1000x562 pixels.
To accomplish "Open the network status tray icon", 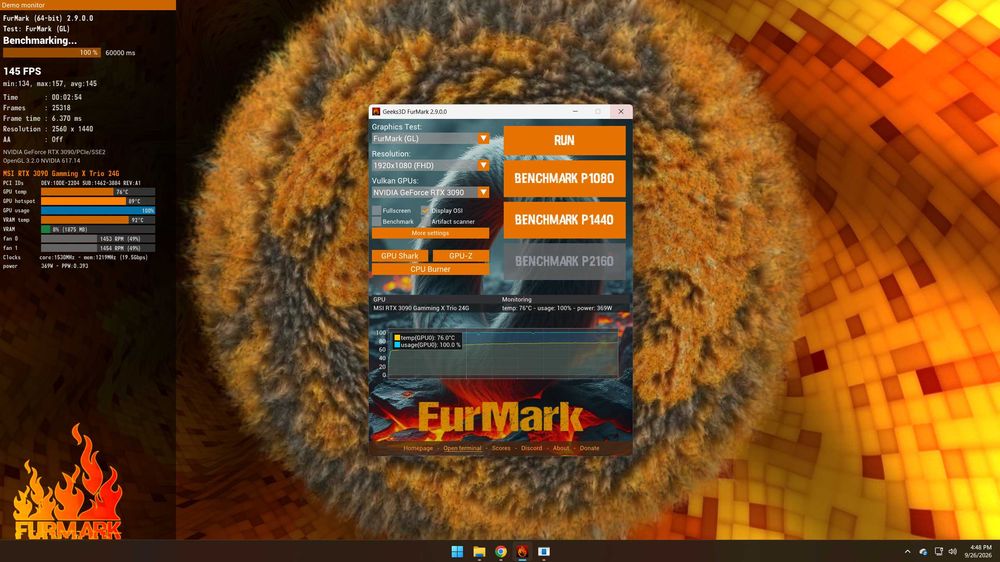I will pos(938,552).
